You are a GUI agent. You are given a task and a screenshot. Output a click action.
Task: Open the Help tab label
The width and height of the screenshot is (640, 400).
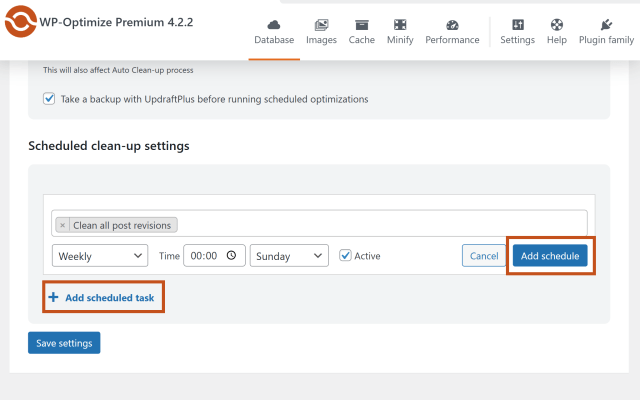click(x=557, y=40)
